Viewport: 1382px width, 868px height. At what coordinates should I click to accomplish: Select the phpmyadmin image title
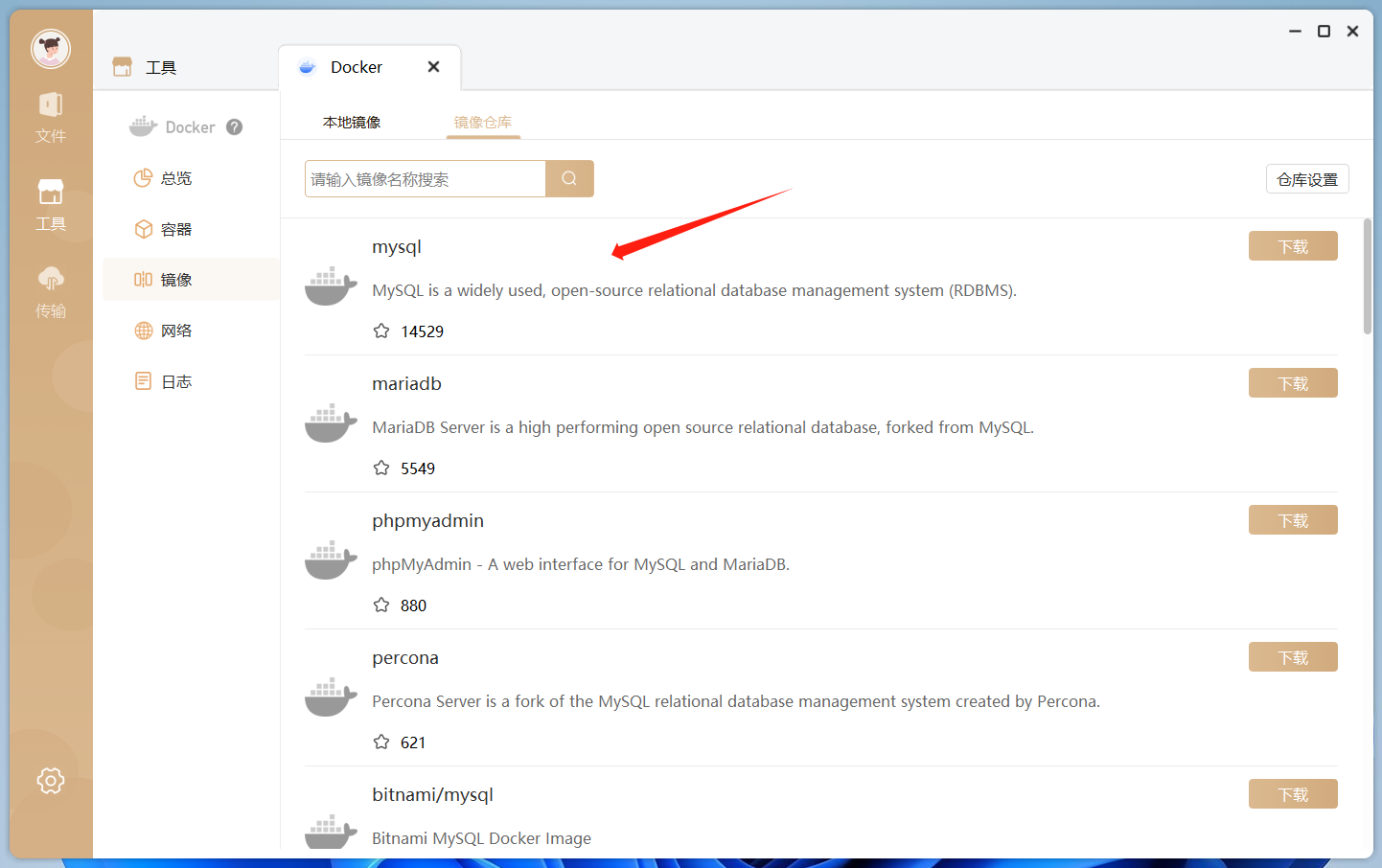428,521
